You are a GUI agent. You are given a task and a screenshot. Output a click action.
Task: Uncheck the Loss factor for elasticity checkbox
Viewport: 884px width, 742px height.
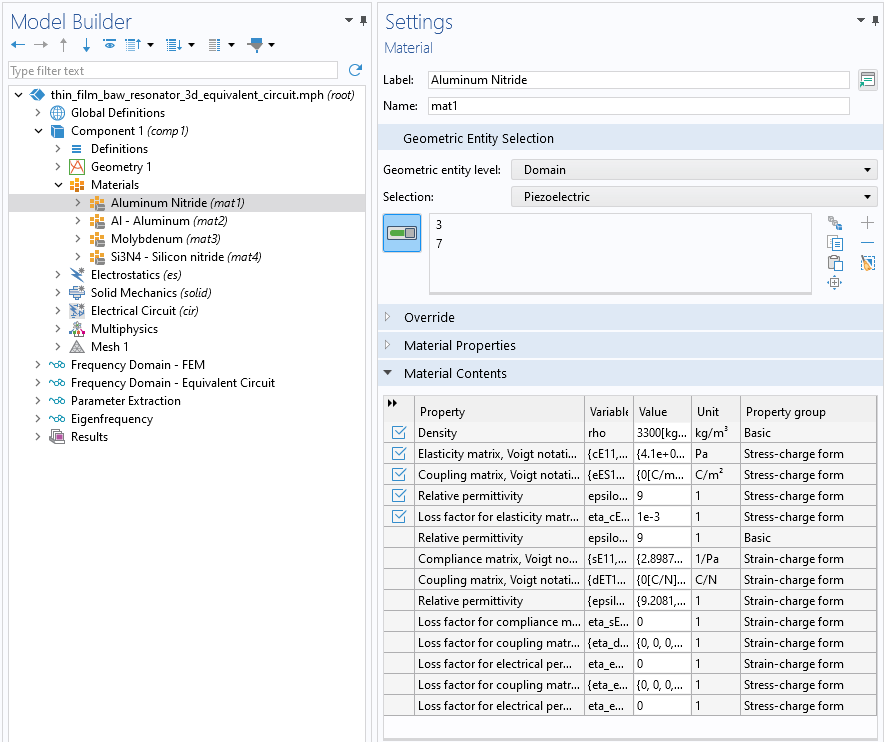click(399, 516)
